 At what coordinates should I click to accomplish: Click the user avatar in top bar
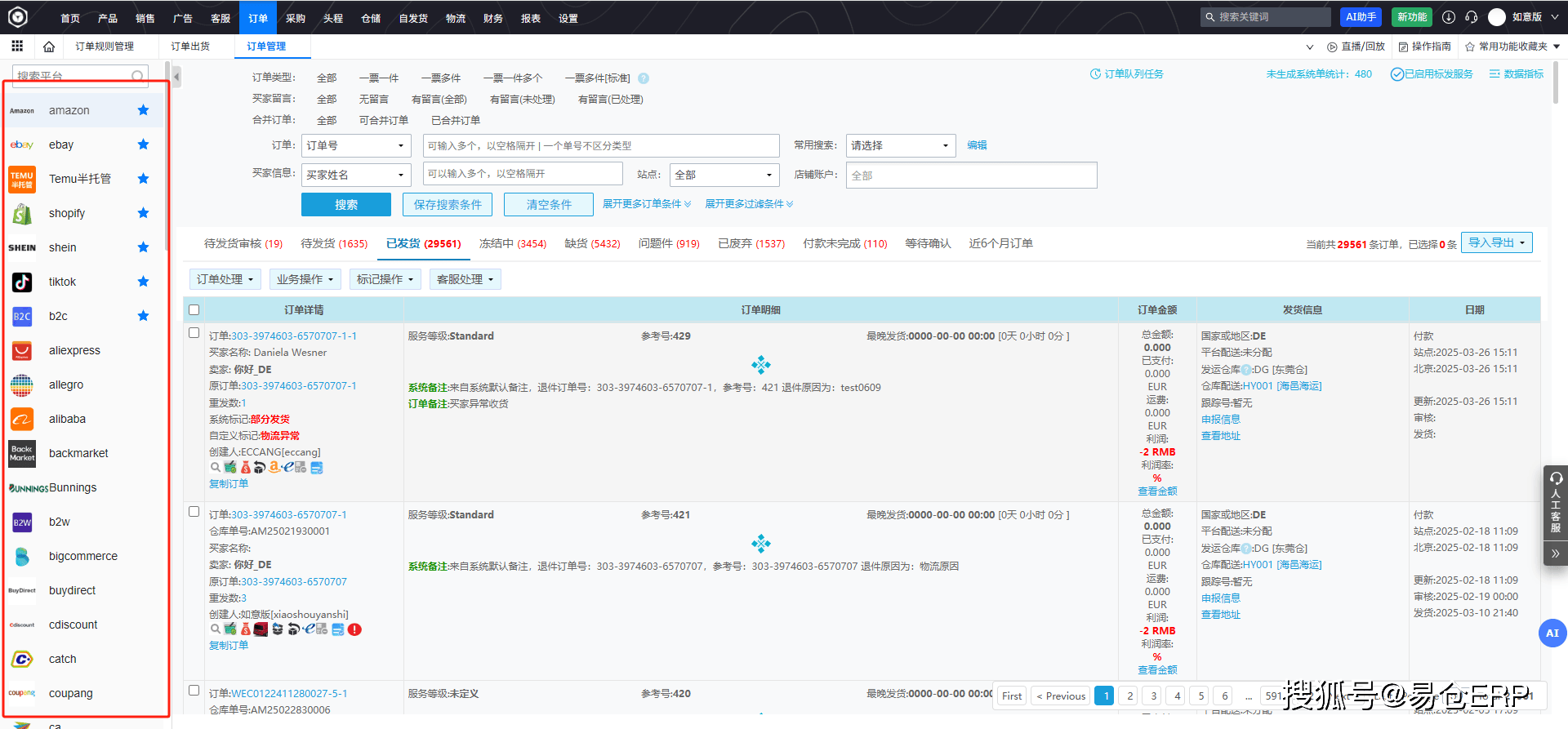(x=1497, y=17)
